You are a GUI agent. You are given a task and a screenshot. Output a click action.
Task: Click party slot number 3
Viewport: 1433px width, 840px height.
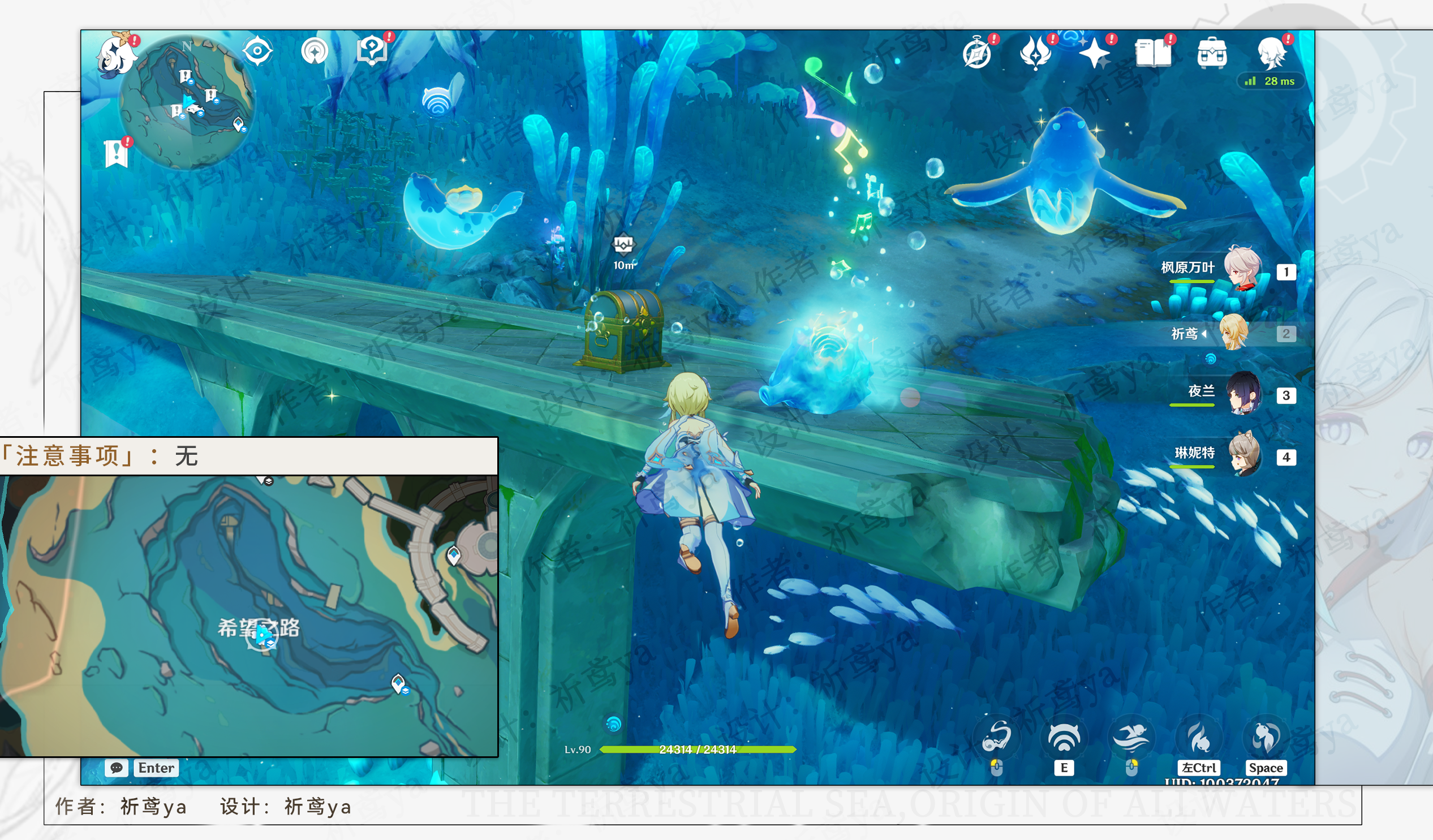pos(1286,395)
